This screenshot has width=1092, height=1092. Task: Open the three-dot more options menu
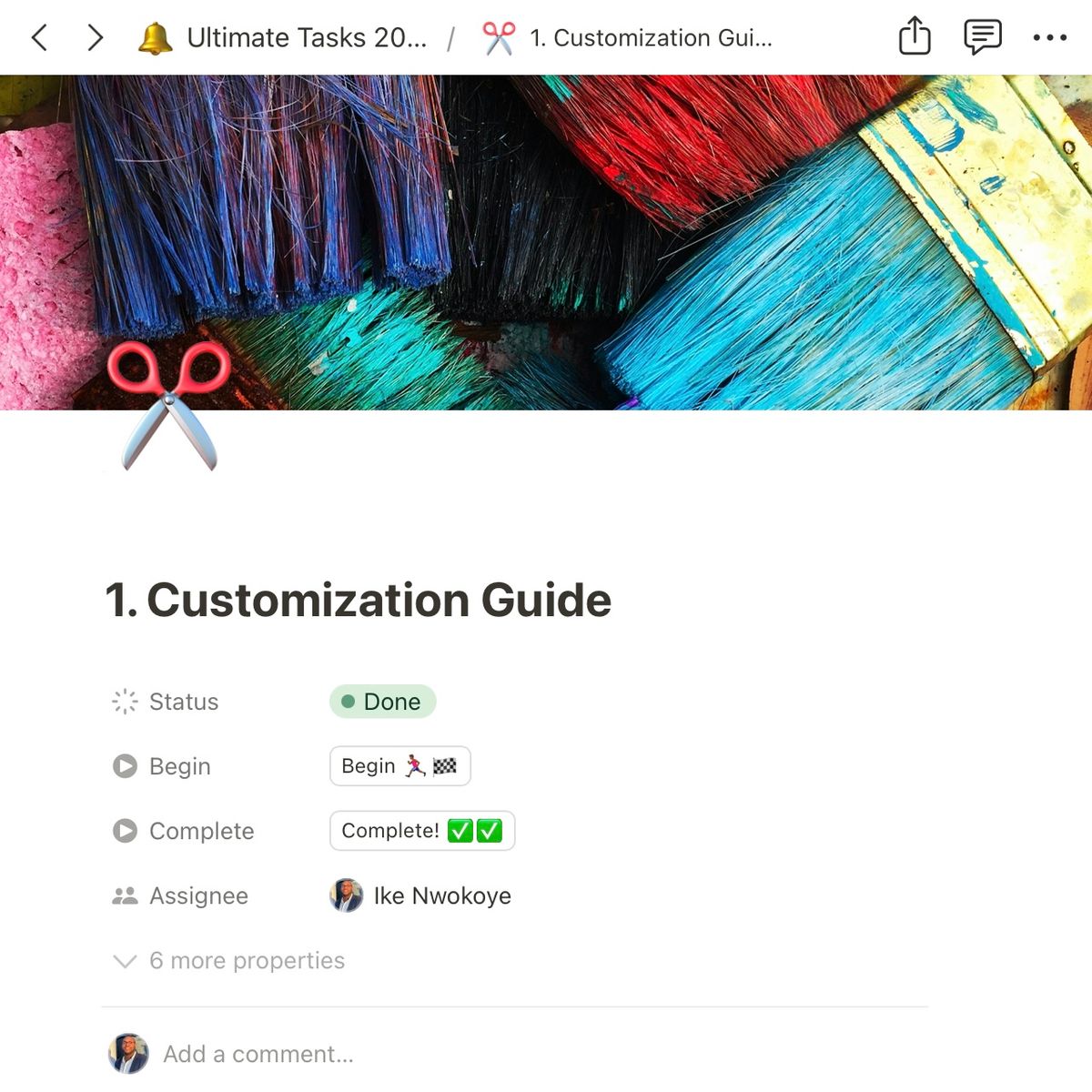click(x=1049, y=37)
